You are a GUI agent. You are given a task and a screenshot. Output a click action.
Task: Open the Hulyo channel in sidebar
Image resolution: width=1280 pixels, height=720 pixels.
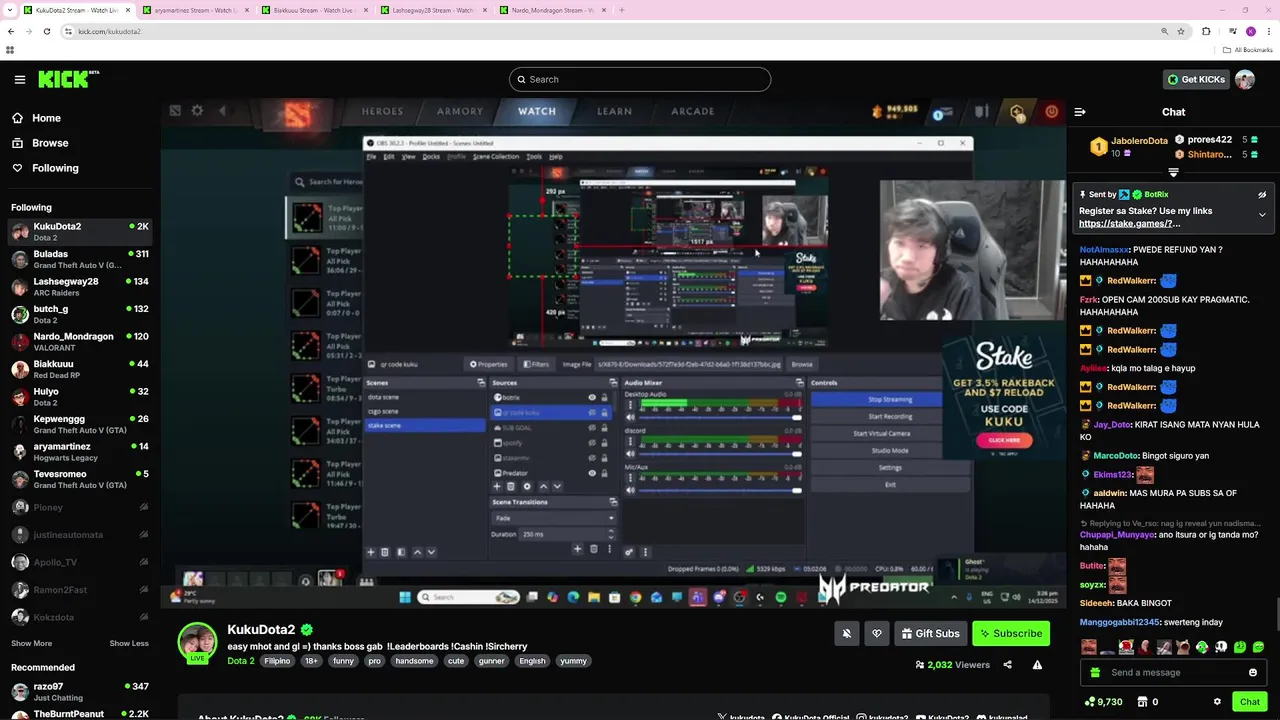point(80,397)
